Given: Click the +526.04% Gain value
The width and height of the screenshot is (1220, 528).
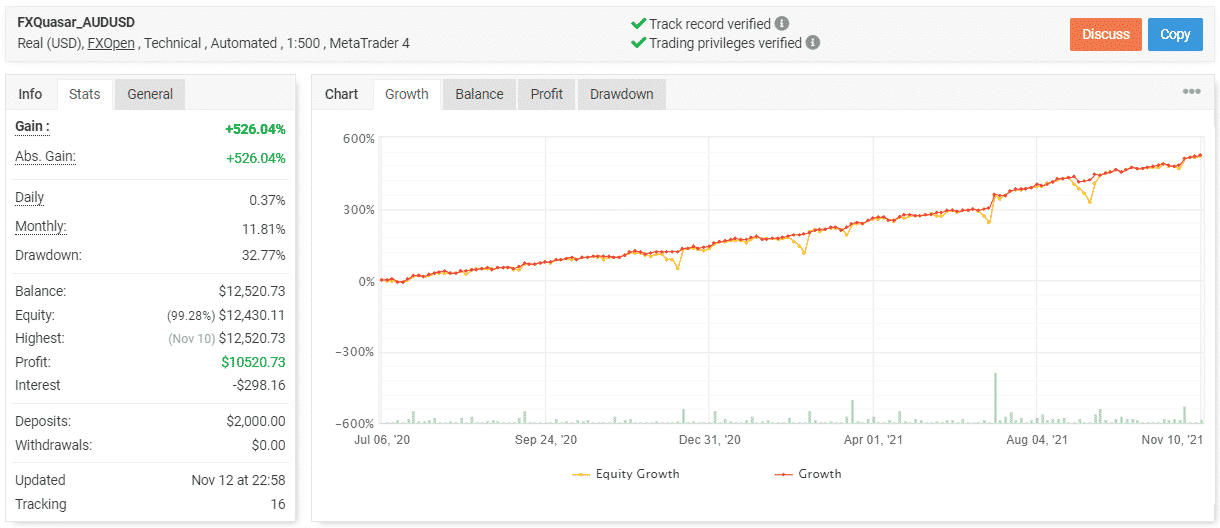Looking at the screenshot, I should pyautogui.click(x=255, y=129).
